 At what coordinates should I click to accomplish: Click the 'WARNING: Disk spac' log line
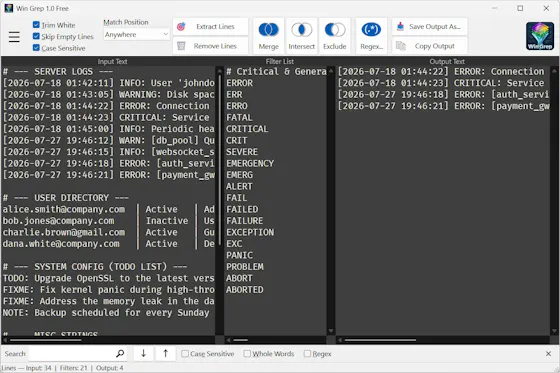coord(108,94)
